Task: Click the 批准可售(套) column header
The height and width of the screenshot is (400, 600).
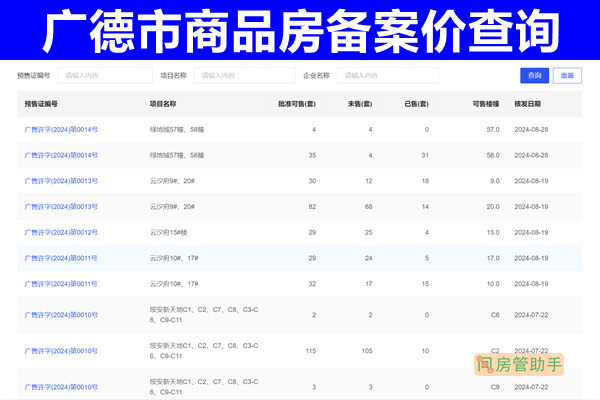Action: (x=297, y=104)
